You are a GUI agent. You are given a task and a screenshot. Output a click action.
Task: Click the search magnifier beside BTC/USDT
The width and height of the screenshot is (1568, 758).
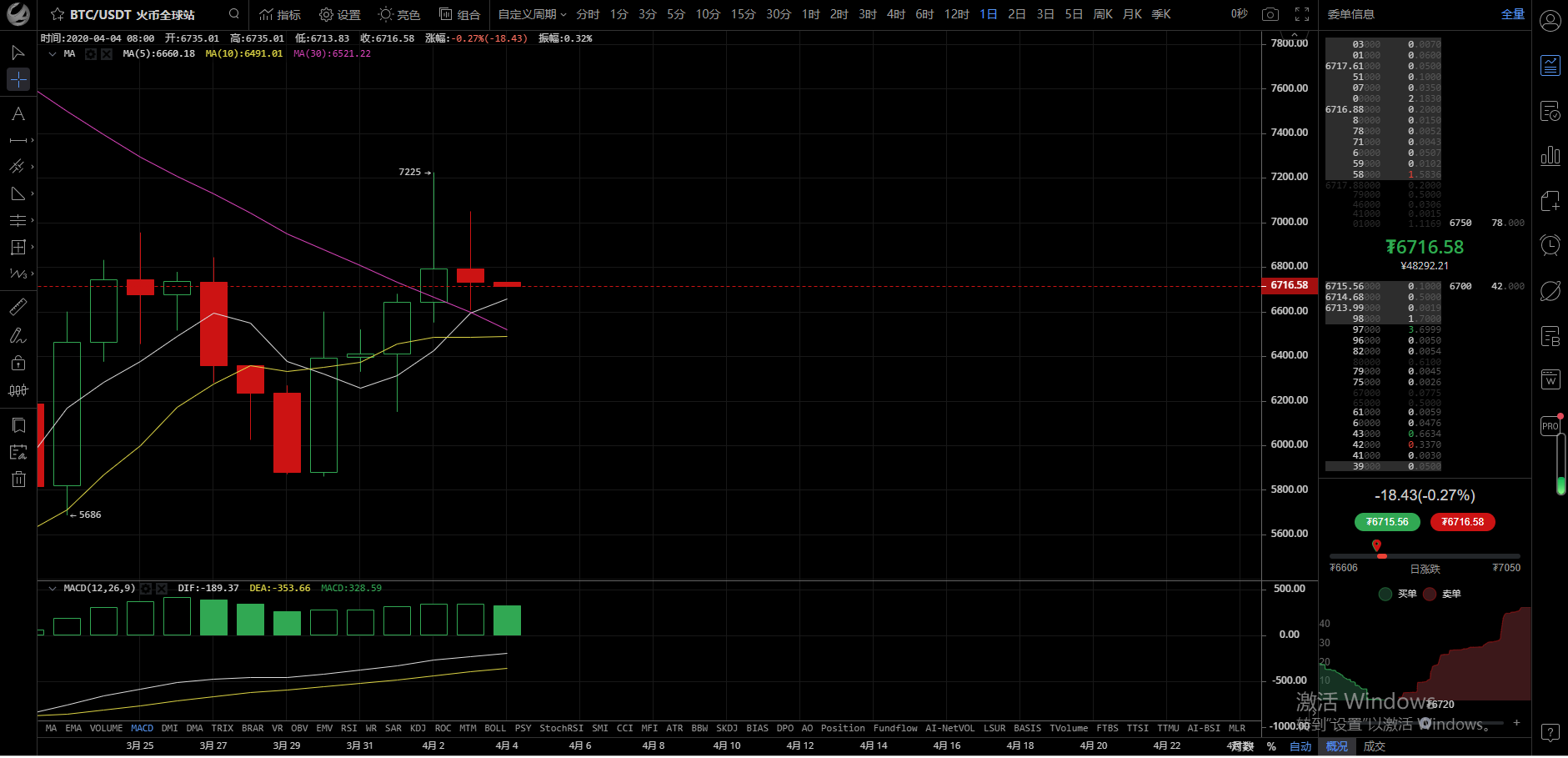tap(234, 14)
